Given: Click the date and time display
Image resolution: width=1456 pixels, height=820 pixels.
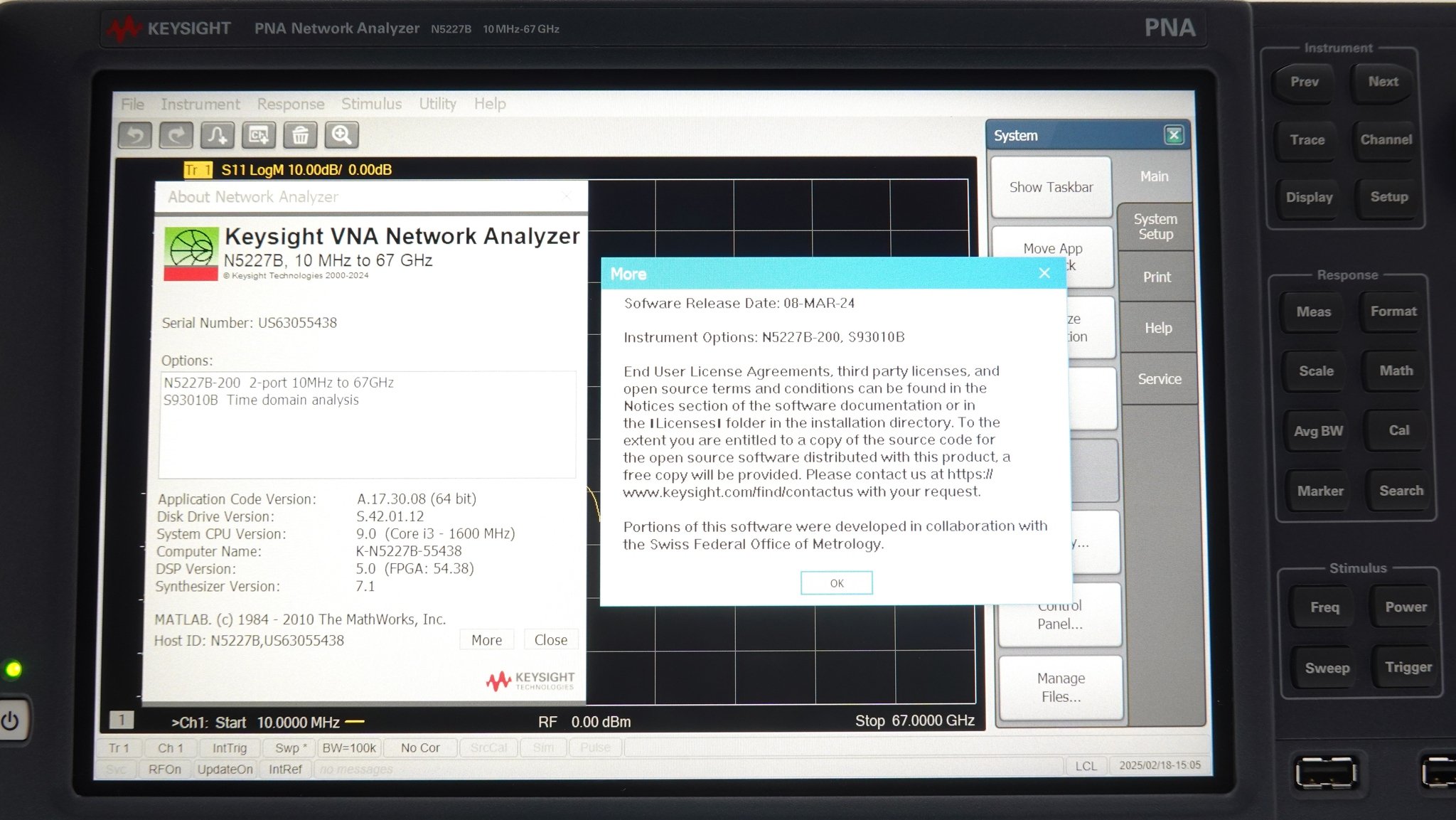Looking at the screenshot, I should [1160, 765].
